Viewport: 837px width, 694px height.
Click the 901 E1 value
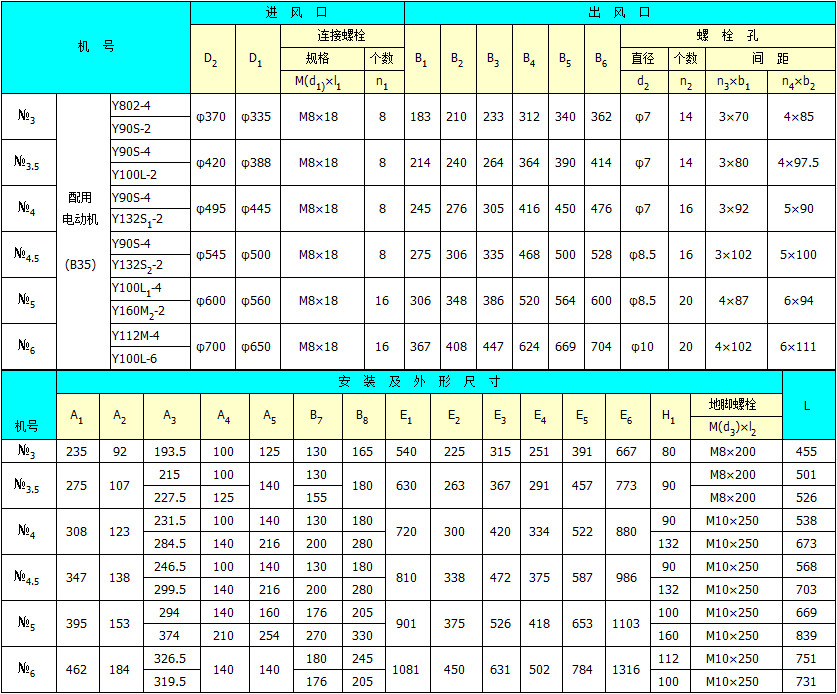(406, 624)
